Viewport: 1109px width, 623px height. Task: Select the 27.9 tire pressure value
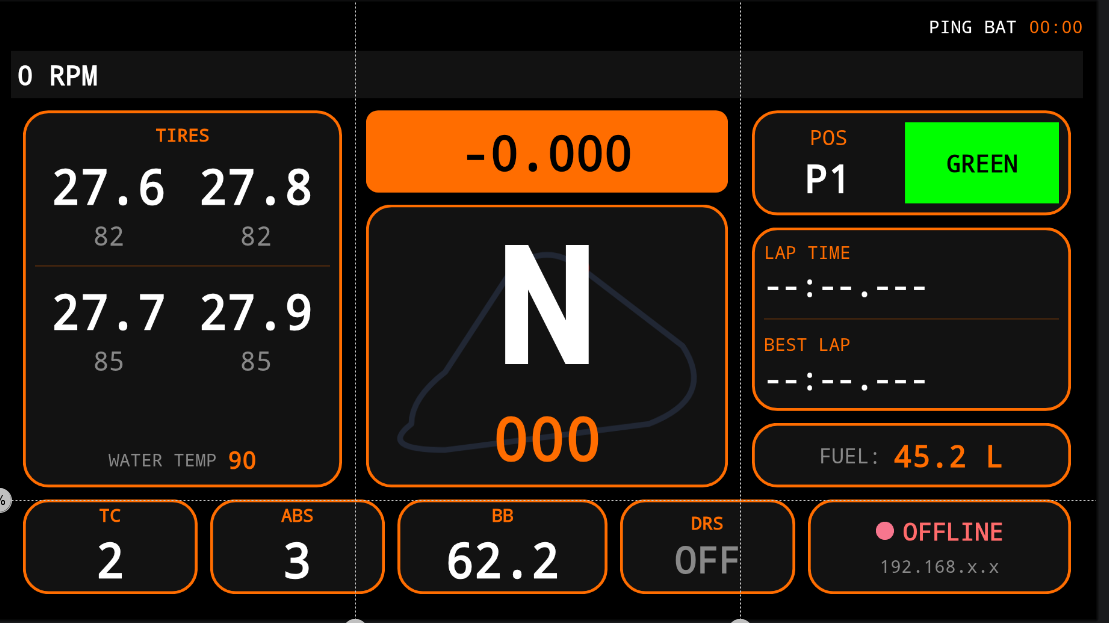(x=255, y=313)
